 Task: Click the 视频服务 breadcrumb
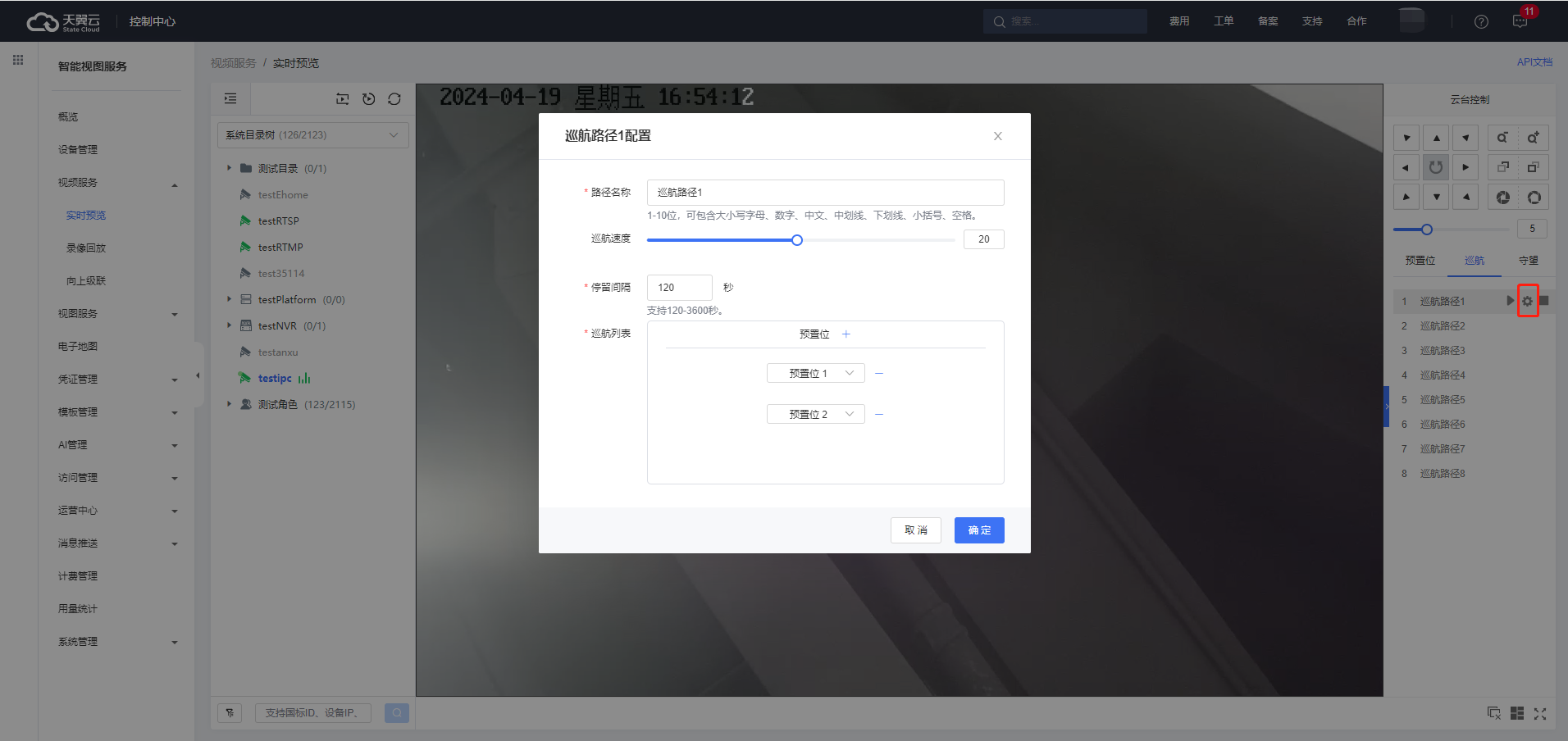coord(234,63)
